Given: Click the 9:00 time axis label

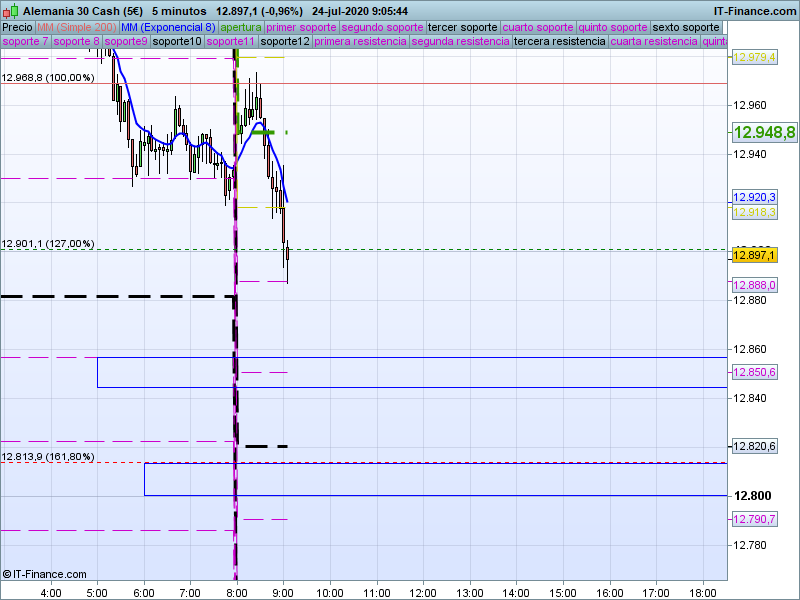Looking at the screenshot, I should tap(283, 593).
